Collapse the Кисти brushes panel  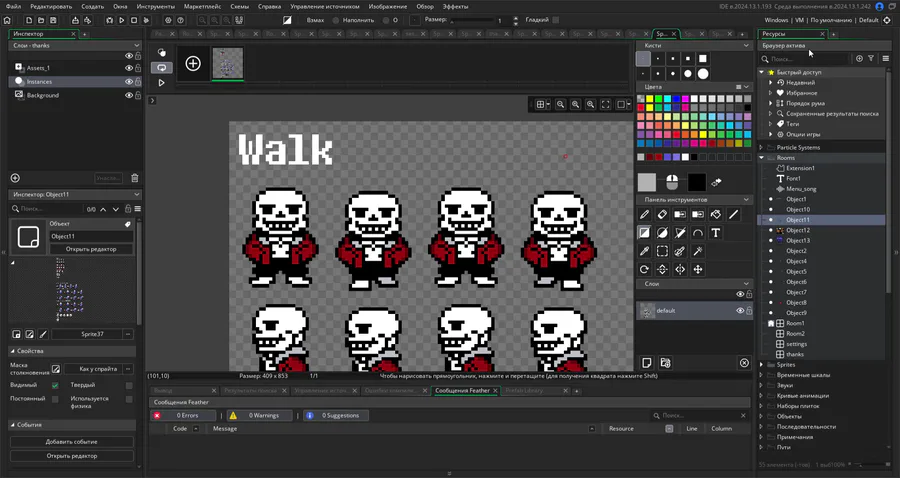[x=746, y=45]
